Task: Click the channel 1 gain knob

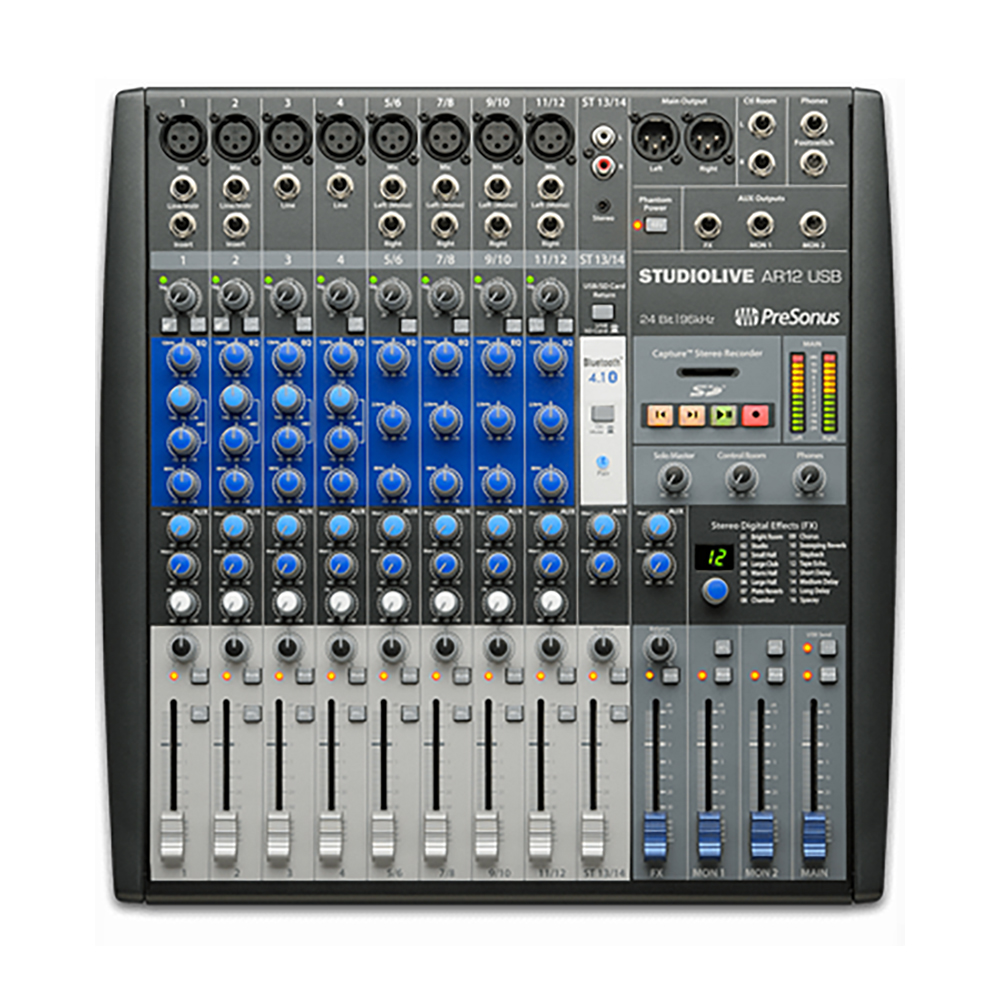Action: pyautogui.click(x=184, y=295)
